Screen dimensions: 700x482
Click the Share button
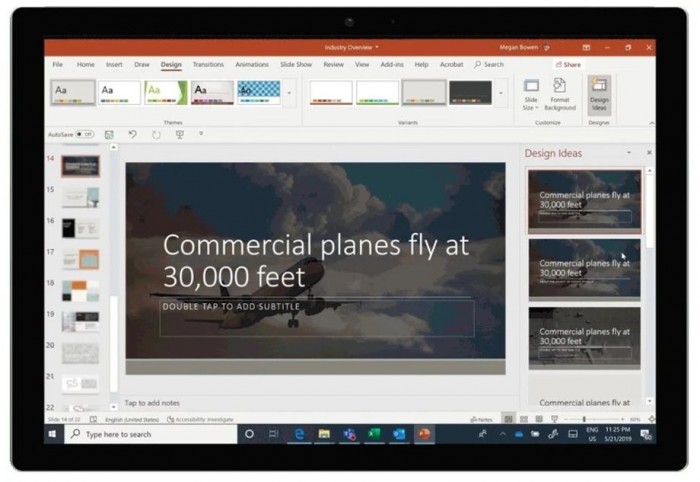(x=569, y=64)
